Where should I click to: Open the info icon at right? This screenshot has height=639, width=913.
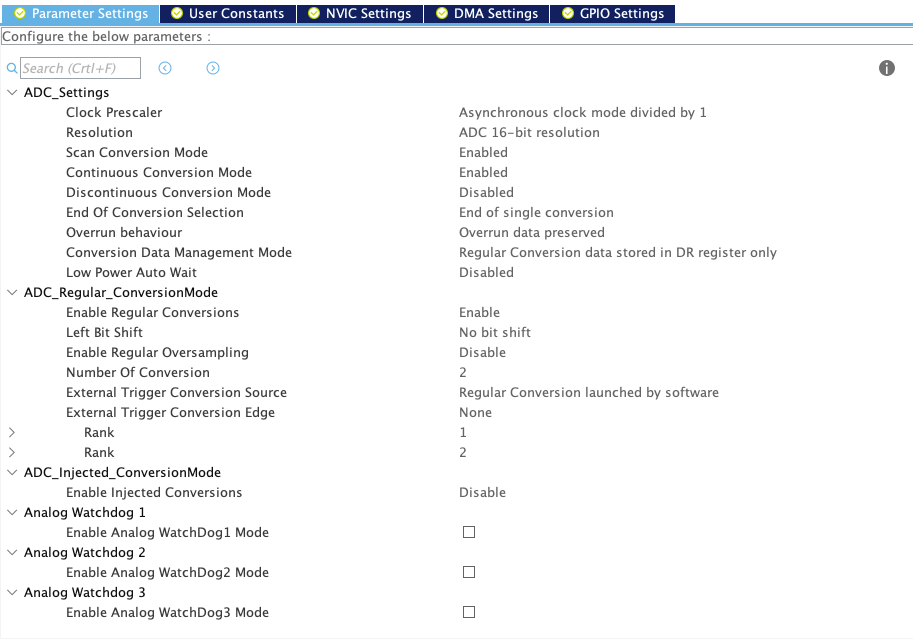tap(886, 68)
